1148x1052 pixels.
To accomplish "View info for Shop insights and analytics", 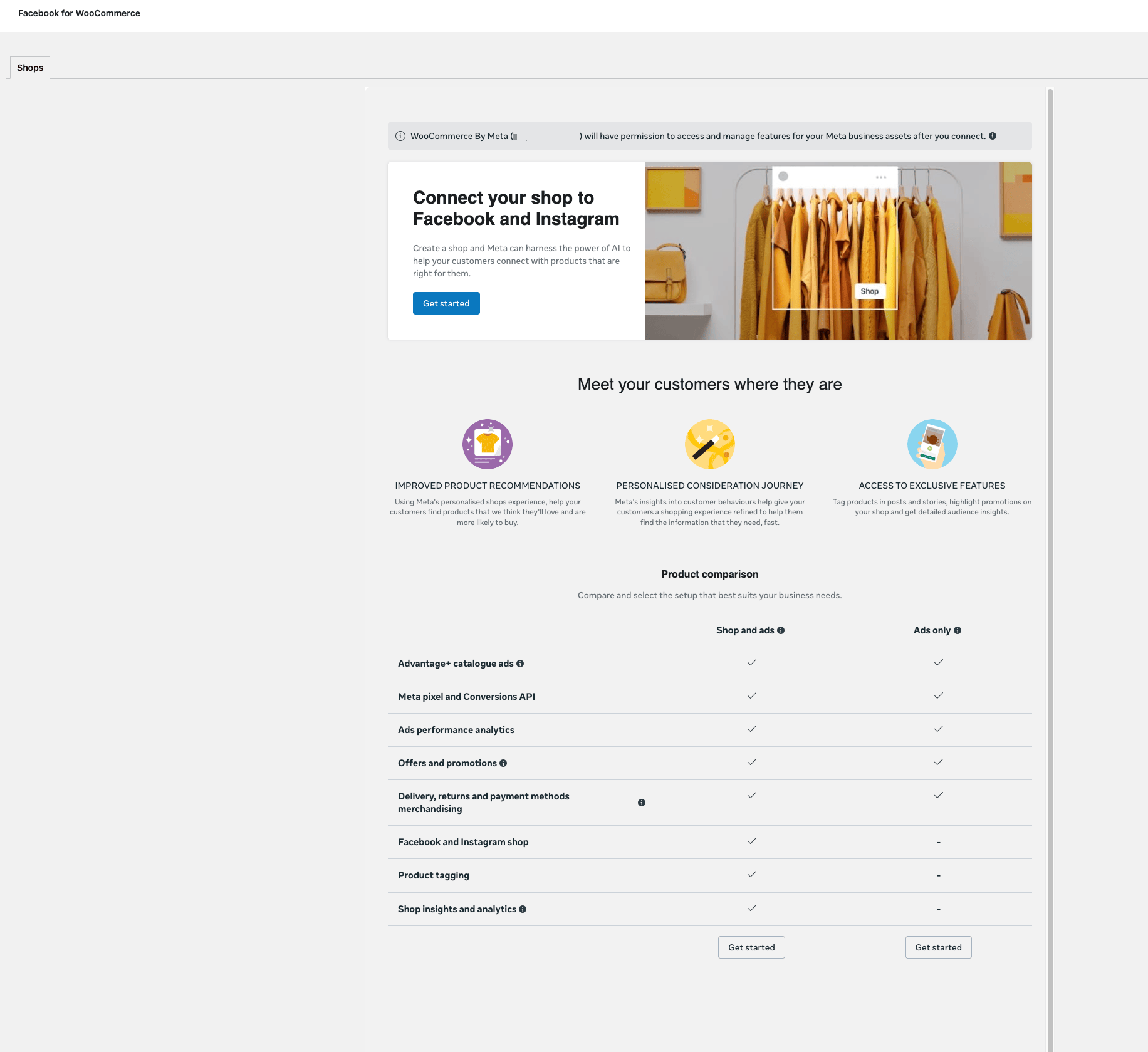I will coord(522,909).
